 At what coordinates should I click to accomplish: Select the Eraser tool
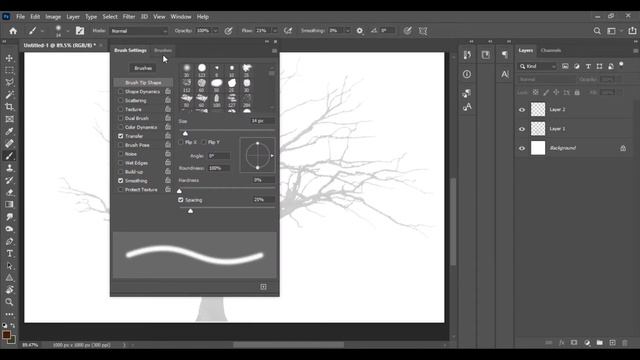pos(9,192)
